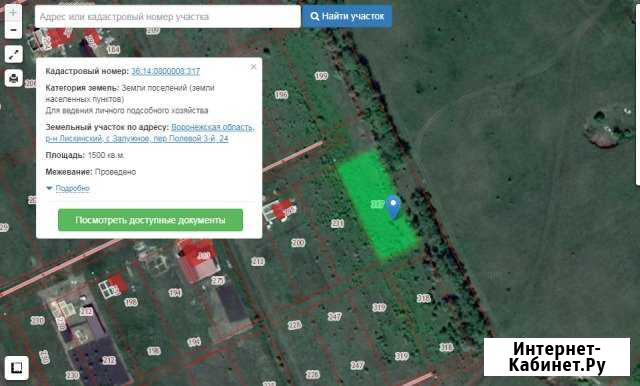Click the address or cadastral number search field
This screenshot has width=640, height=386.
pyautogui.click(x=168, y=17)
